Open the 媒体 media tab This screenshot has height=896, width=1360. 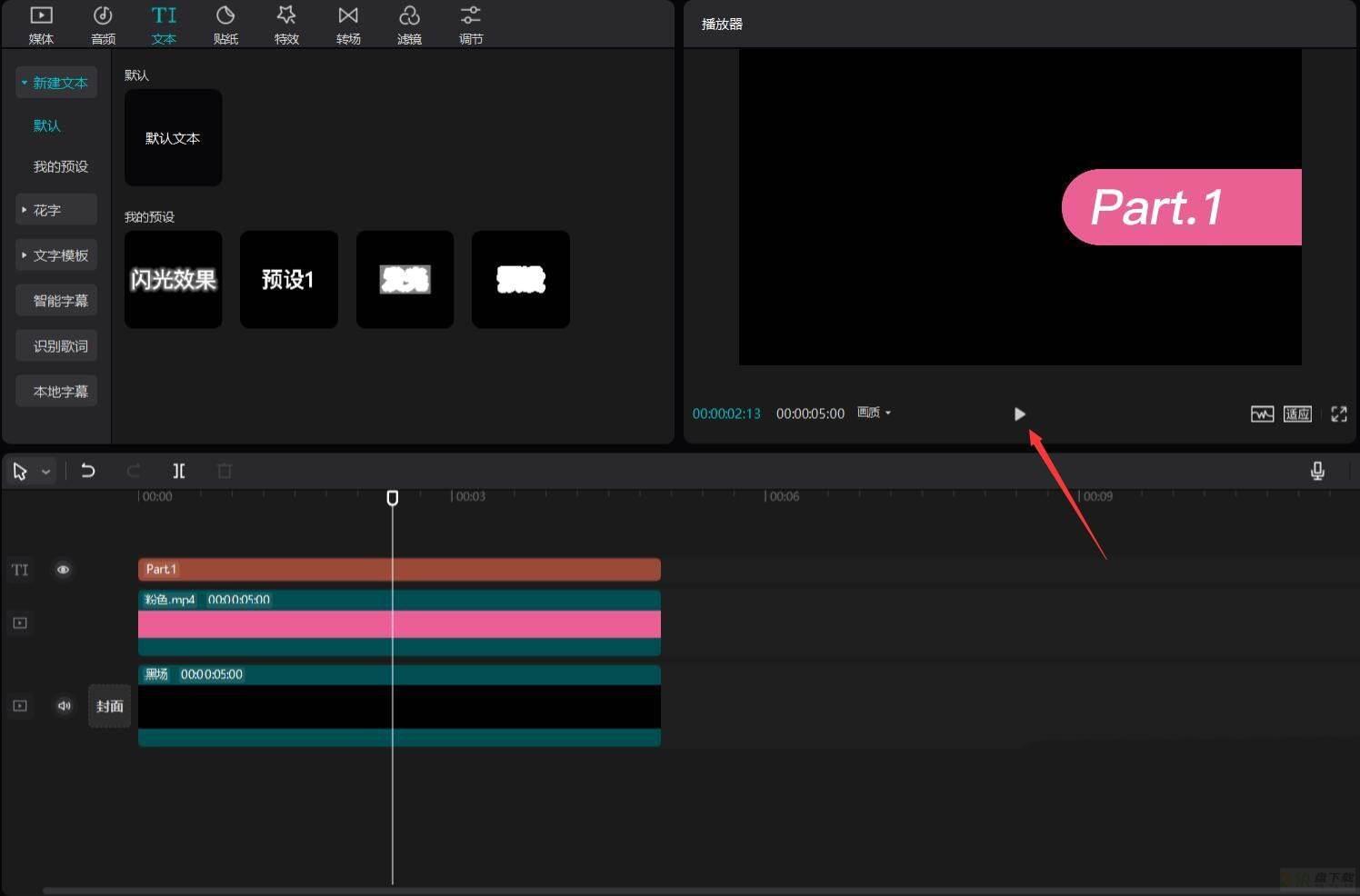click(x=41, y=25)
